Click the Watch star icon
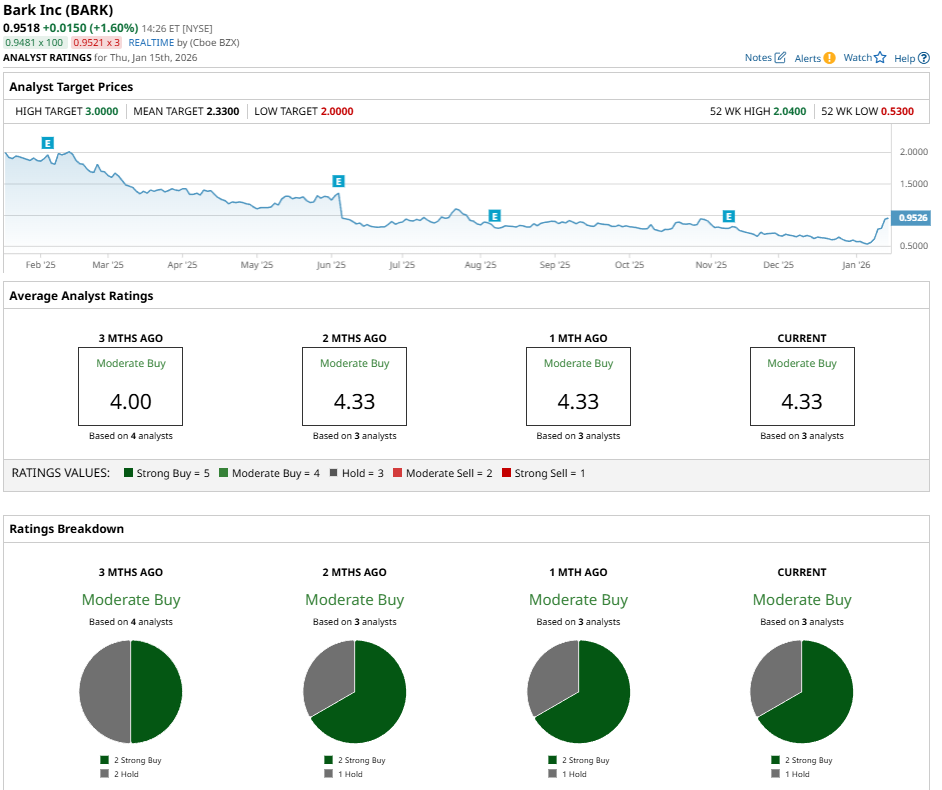The image size is (942, 790). tap(880, 58)
